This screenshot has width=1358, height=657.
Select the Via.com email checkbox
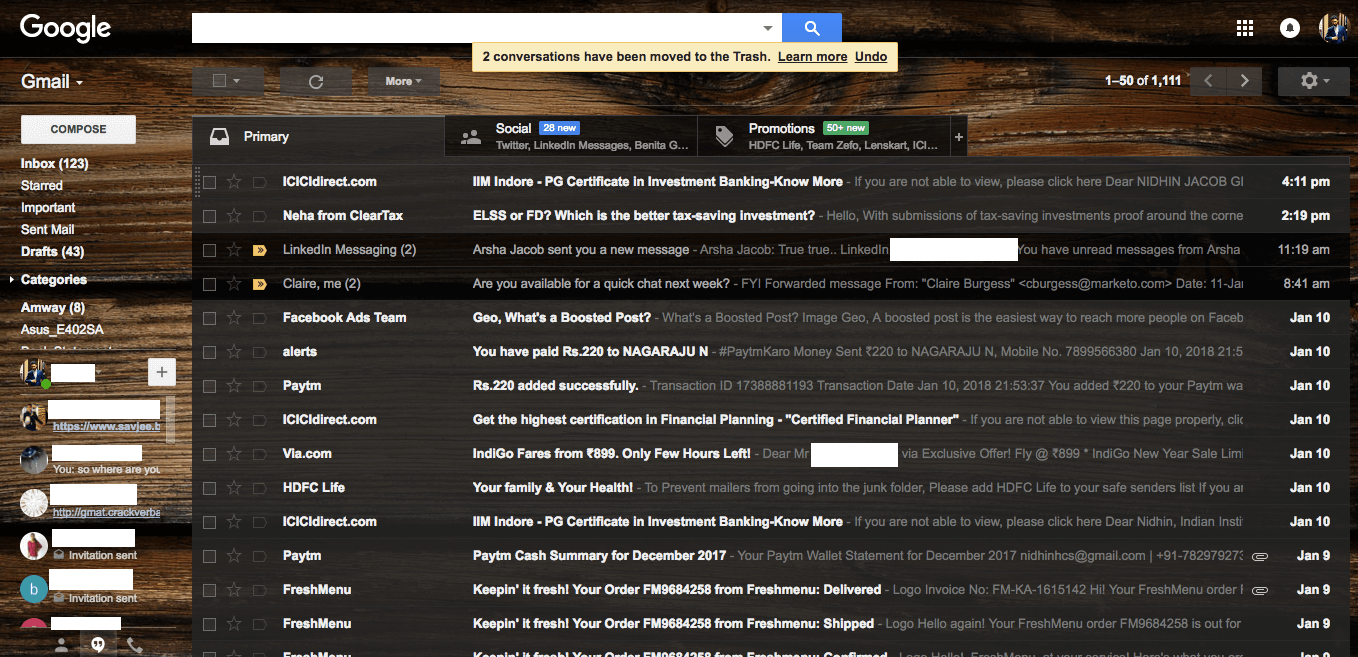(209, 454)
